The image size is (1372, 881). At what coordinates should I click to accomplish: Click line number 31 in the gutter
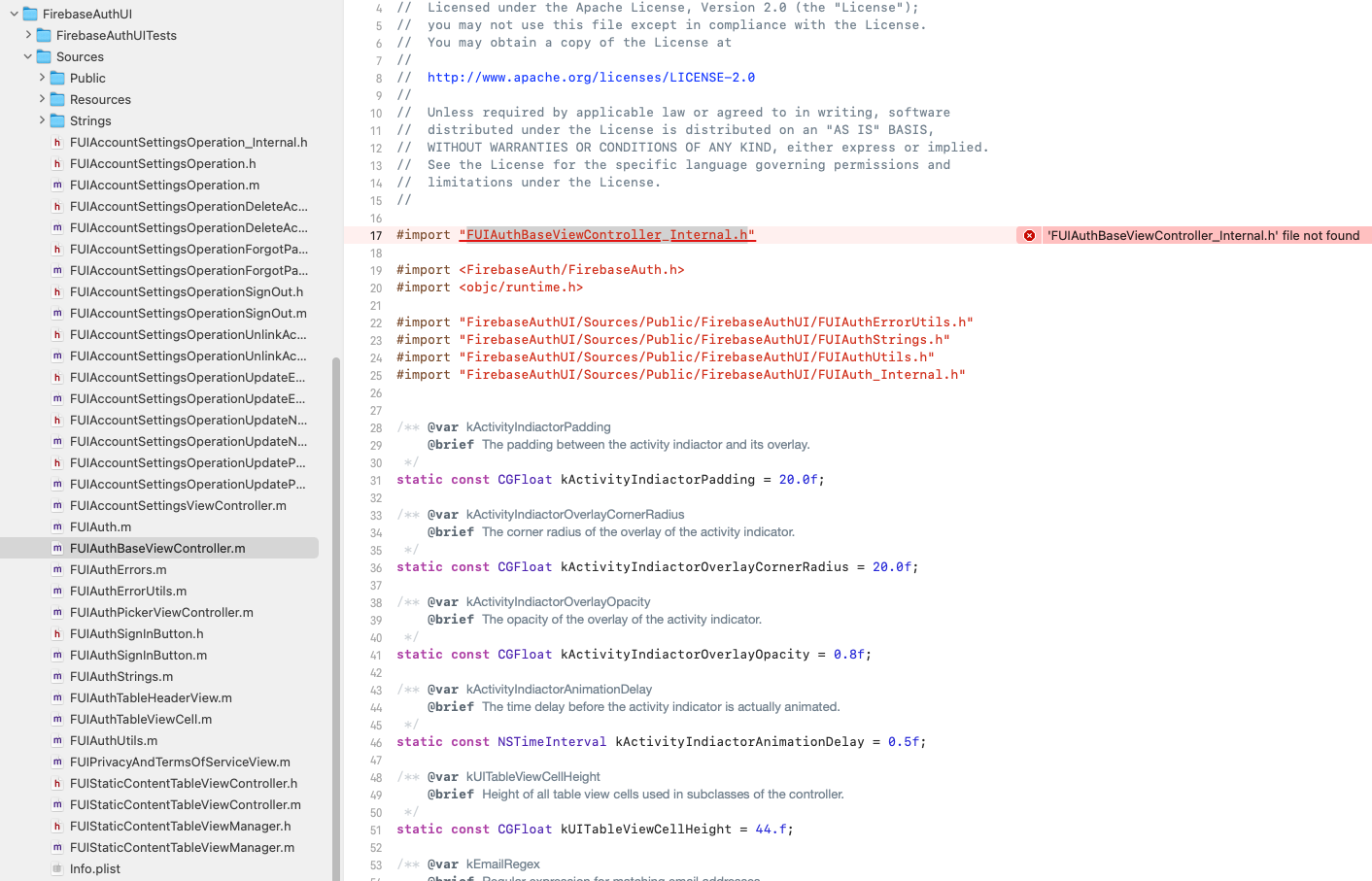coord(376,479)
